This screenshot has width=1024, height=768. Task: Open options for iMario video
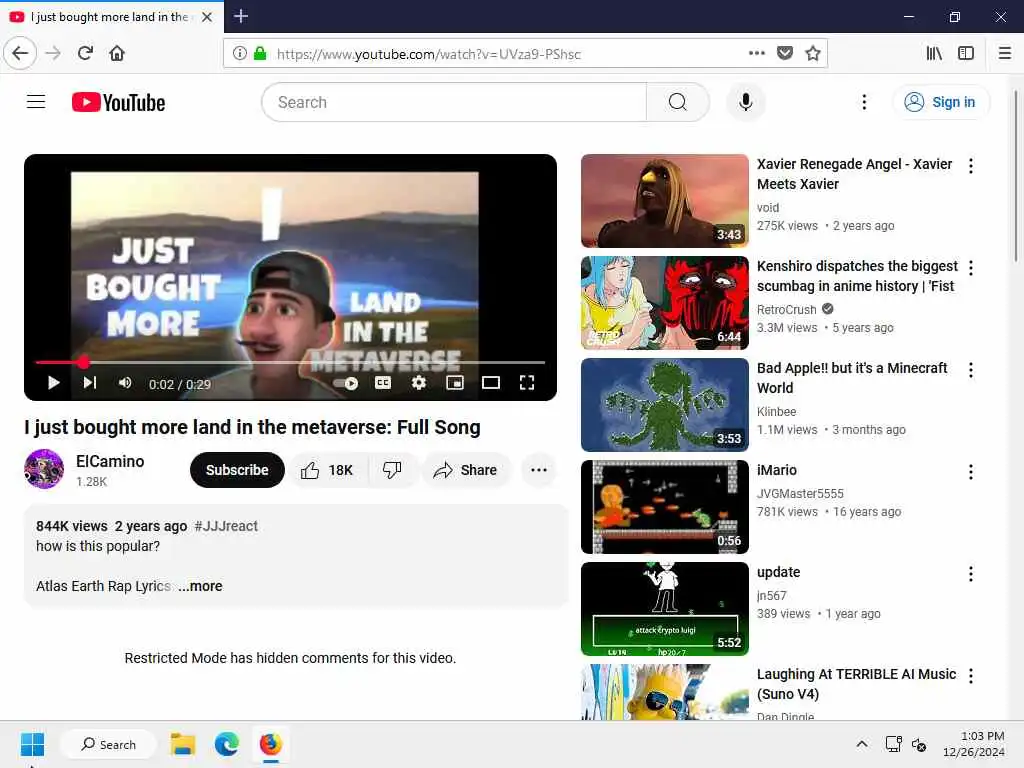(971, 472)
